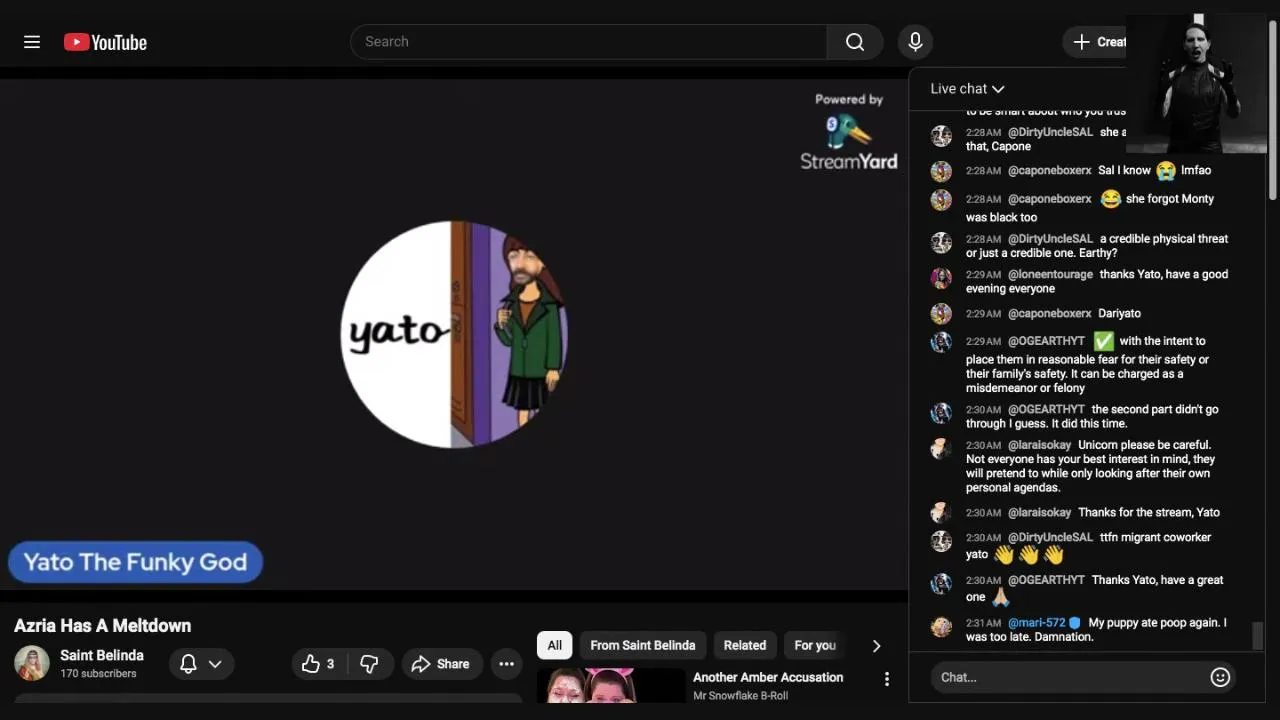Viewport: 1280px width, 720px height.
Task: Click @loneentourage chat username
Action: [1050, 274]
